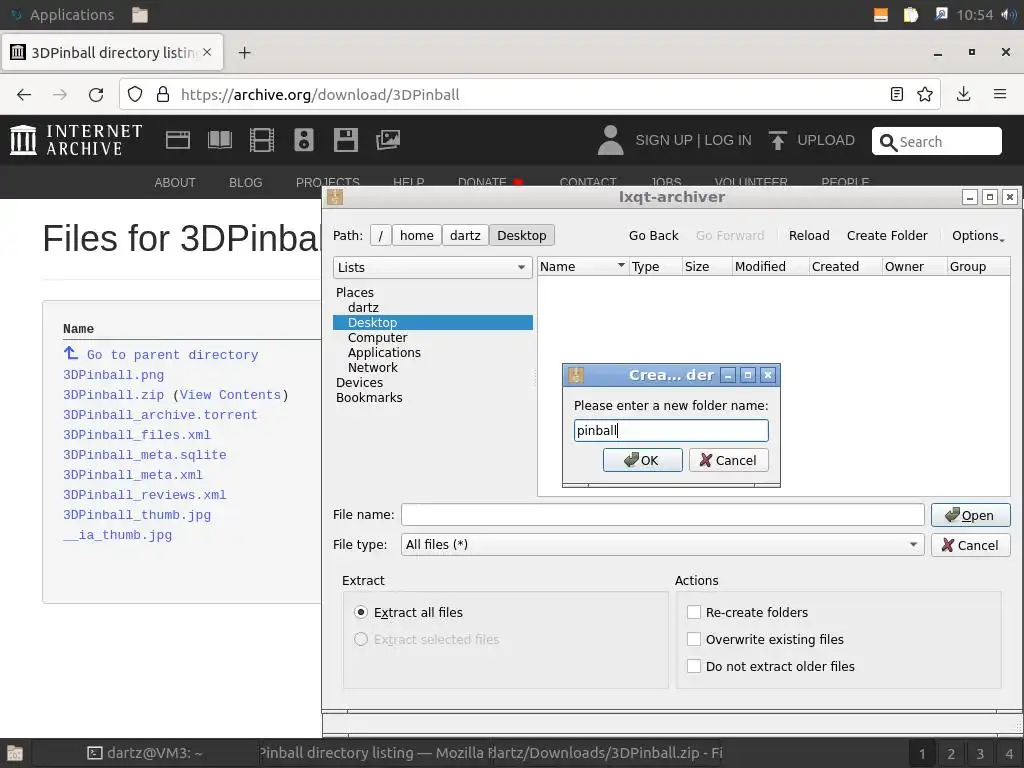Viewport: 1024px width, 768px height.
Task: Open the Software (floppy disk) icon
Action: pyautogui.click(x=345, y=140)
